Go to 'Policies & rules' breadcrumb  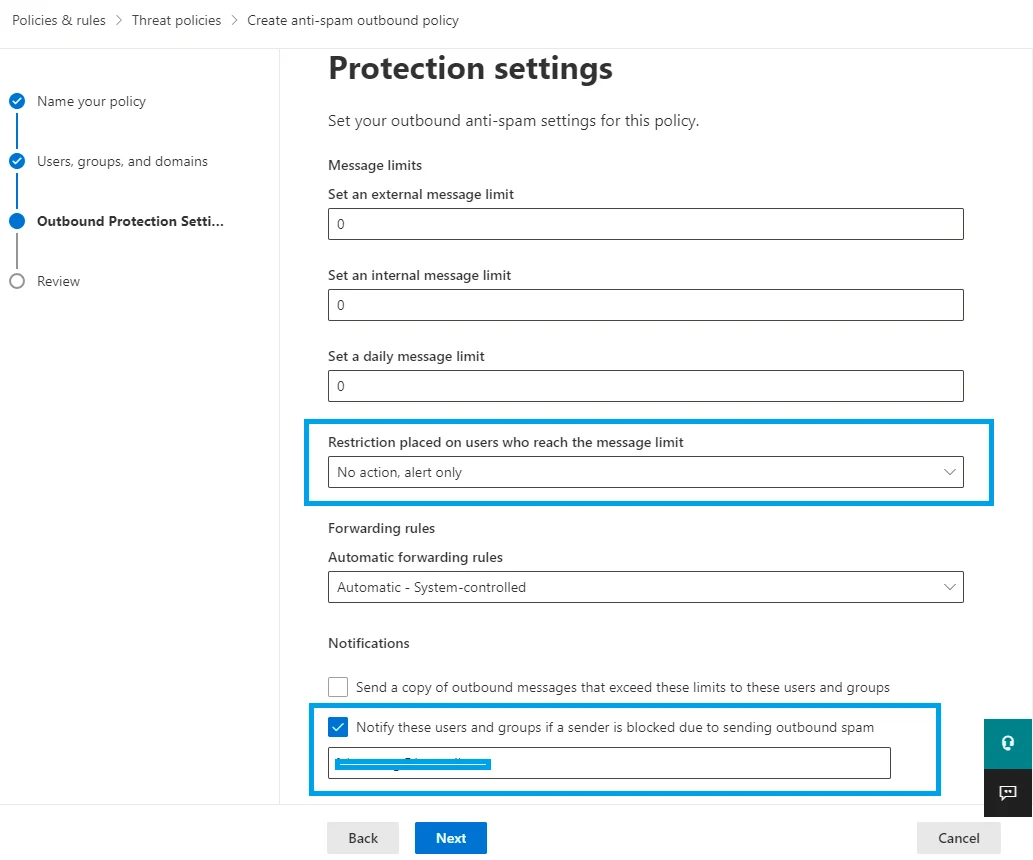click(59, 20)
